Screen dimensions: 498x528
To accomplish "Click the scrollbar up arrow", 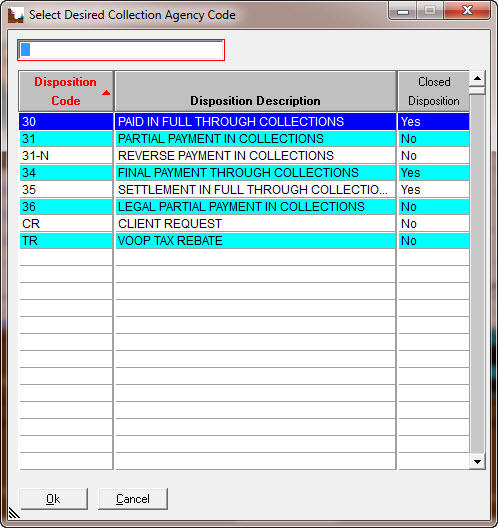I will pos(477,78).
